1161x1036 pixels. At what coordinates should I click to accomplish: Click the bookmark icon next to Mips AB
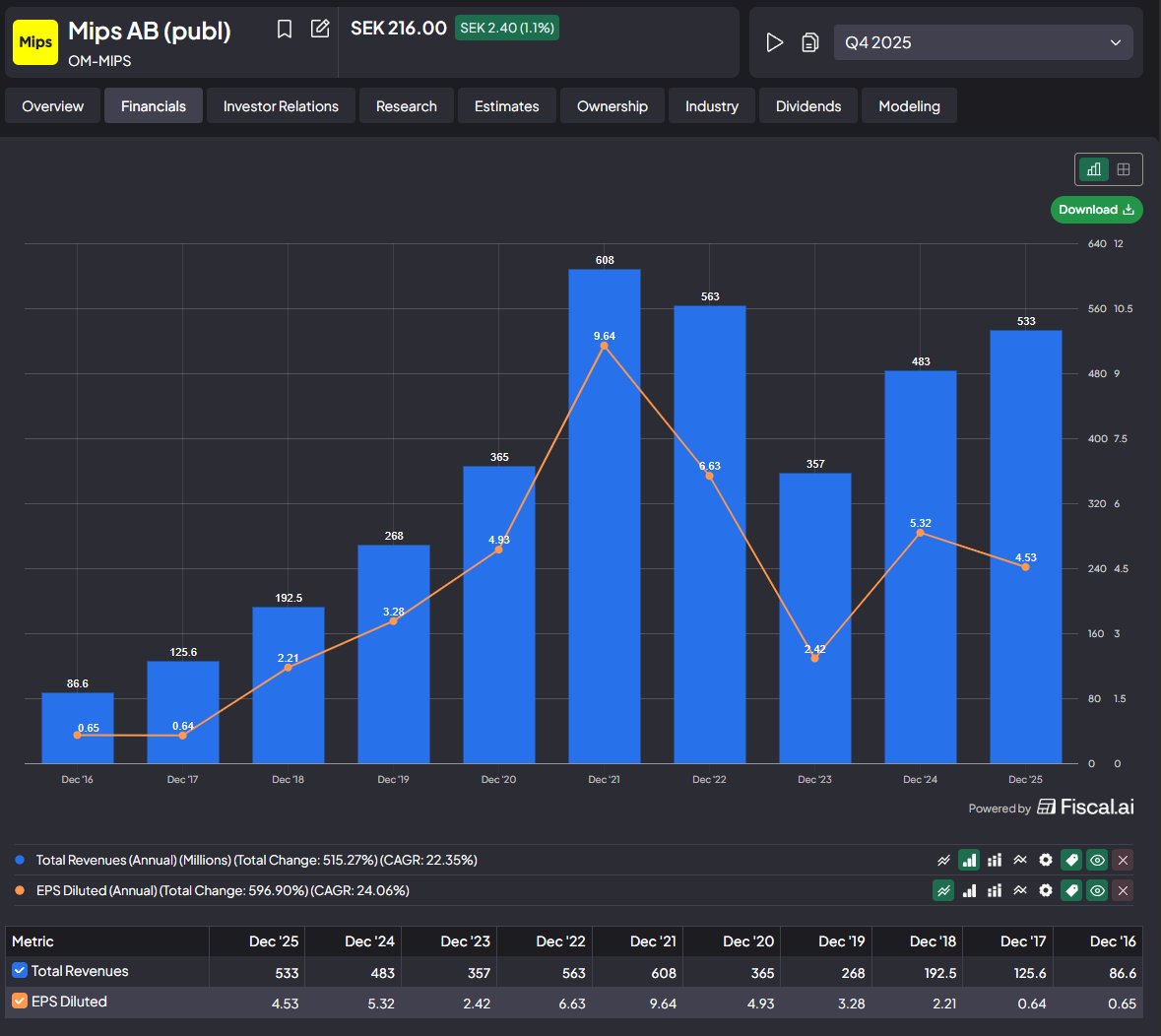(x=285, y=30)
